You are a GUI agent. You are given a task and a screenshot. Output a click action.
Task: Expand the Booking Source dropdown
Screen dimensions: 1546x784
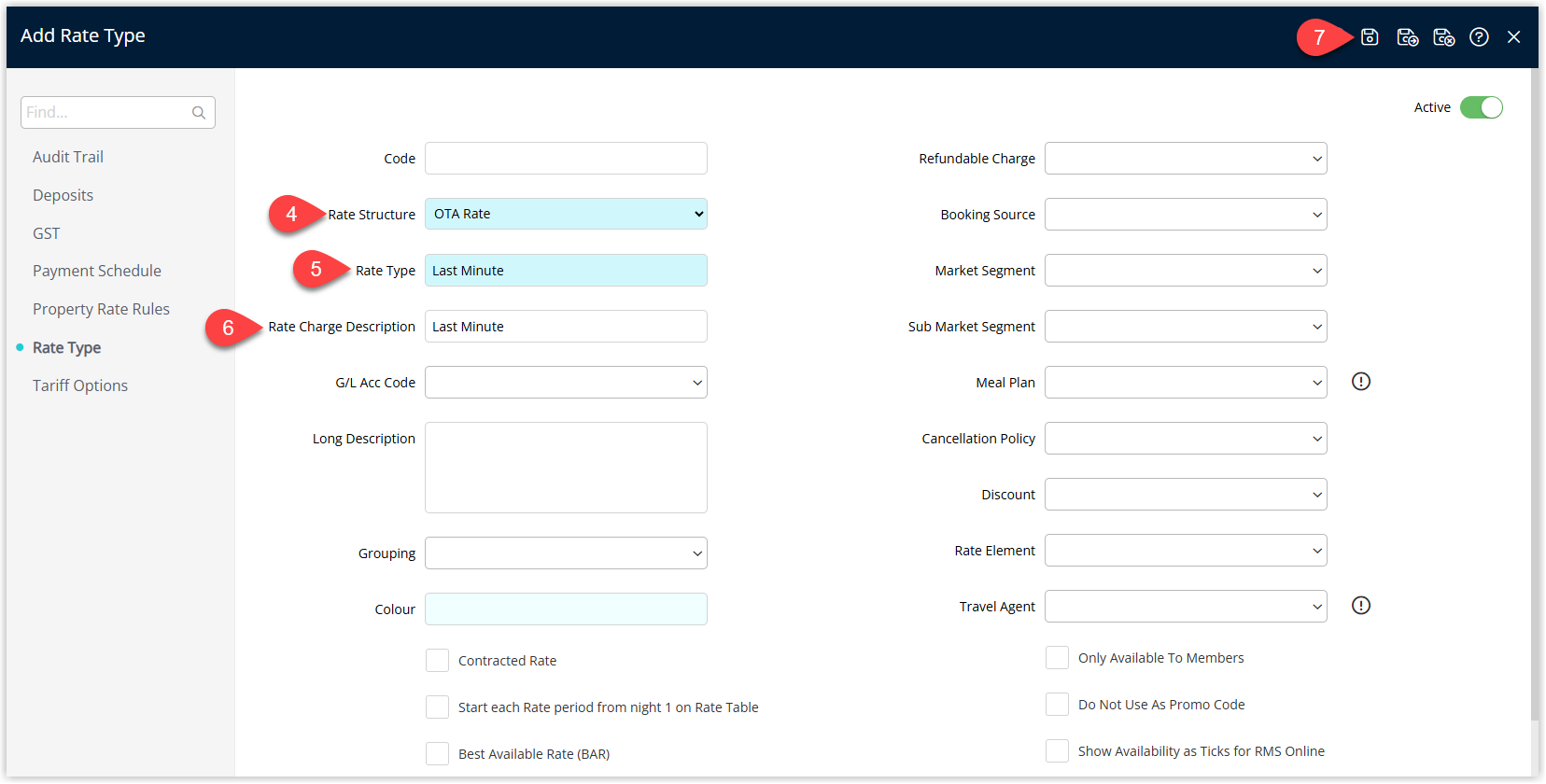click(1186, 214)
